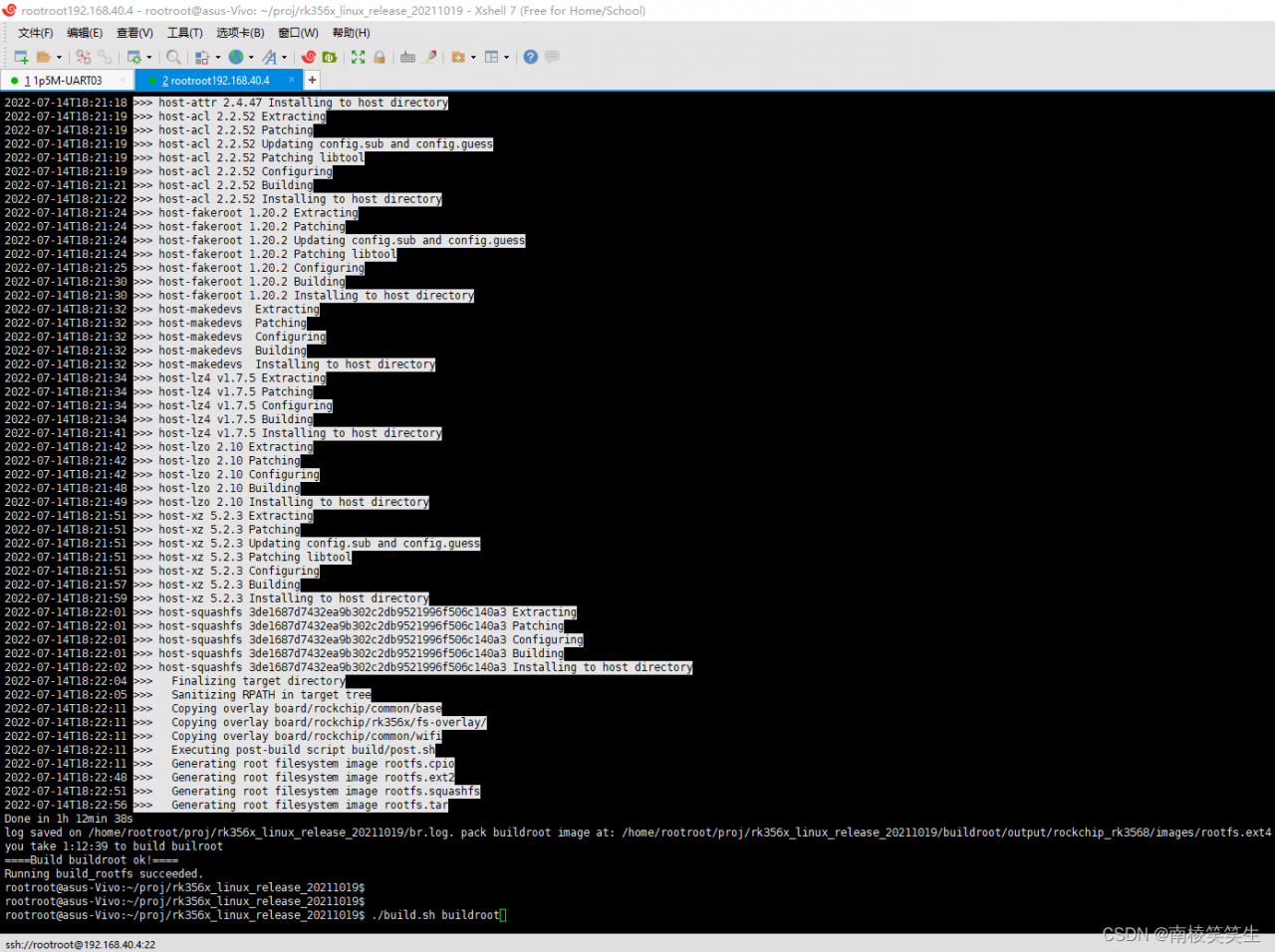Click the Xshell app icon in title bar

click(10, 10)
